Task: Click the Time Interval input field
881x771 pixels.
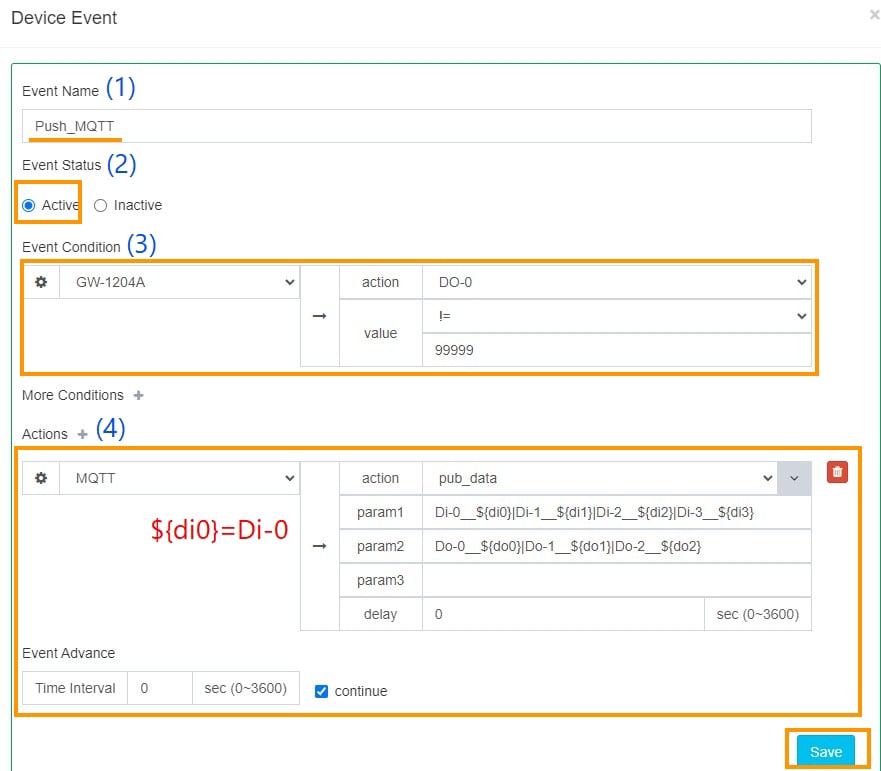Action: tap(159, 688)
